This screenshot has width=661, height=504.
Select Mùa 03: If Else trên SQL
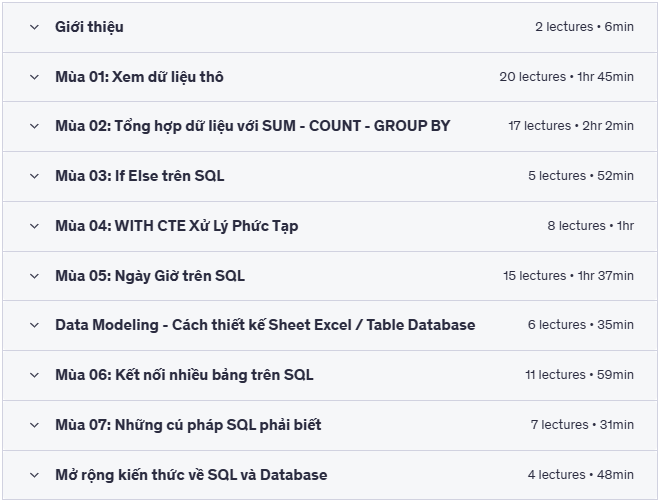coord(140,176)
